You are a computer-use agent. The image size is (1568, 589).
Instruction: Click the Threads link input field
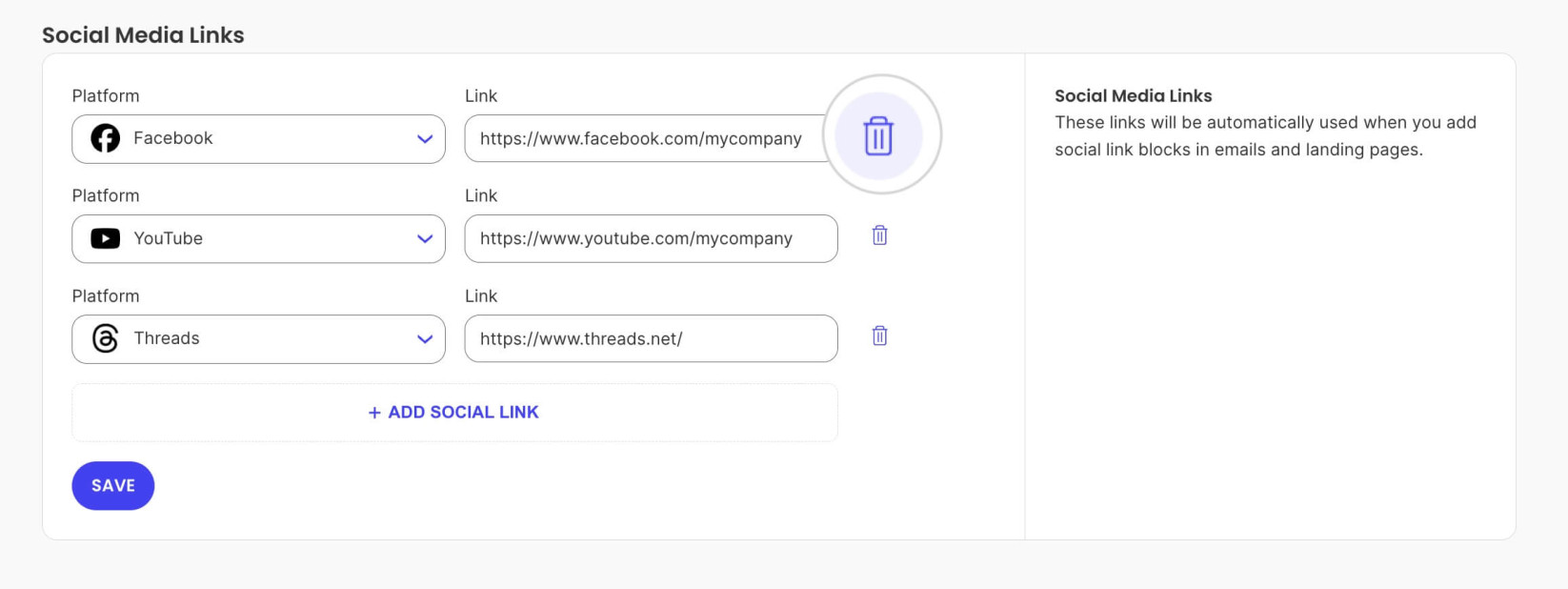pyautogui.click(x=651, y=338)
